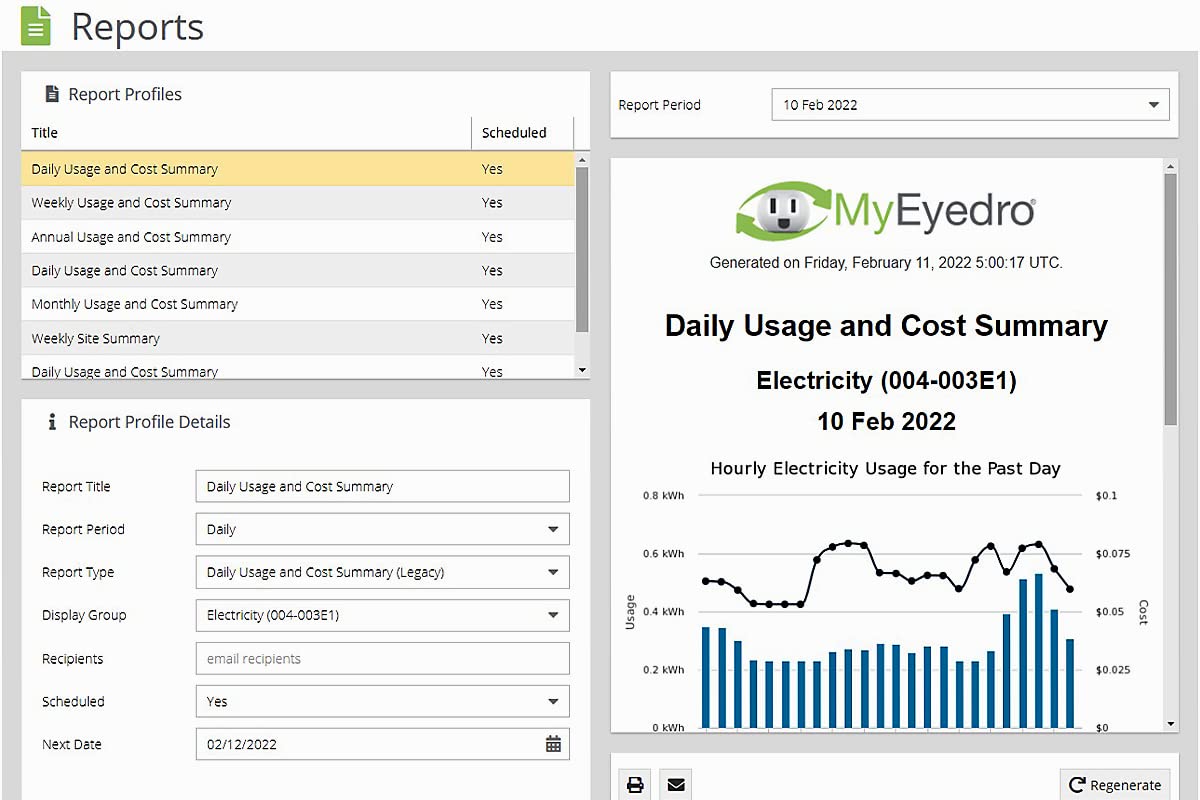Click the Report Title input field
Screen dimensions: 1200x800
[382, 486]
